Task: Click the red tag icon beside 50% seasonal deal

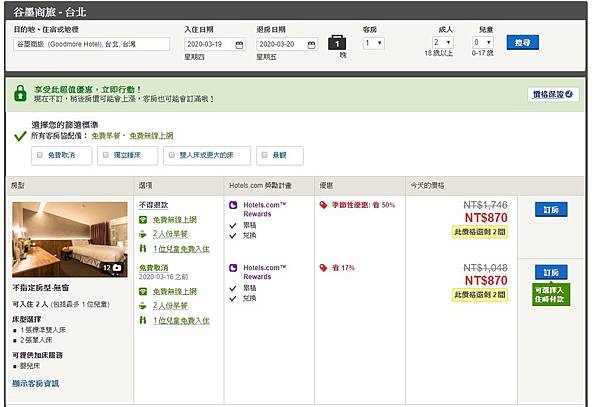Action: (x=323, y=205)
